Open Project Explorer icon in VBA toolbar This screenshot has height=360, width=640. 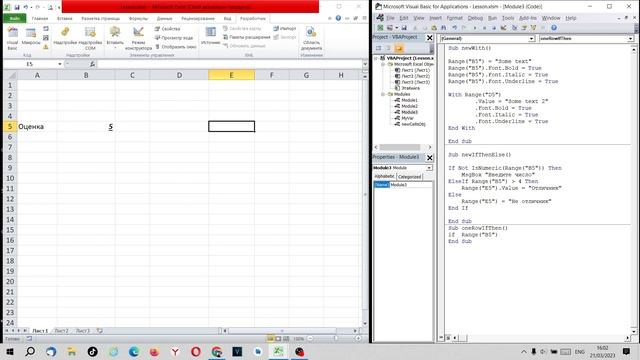pos(514,28)
